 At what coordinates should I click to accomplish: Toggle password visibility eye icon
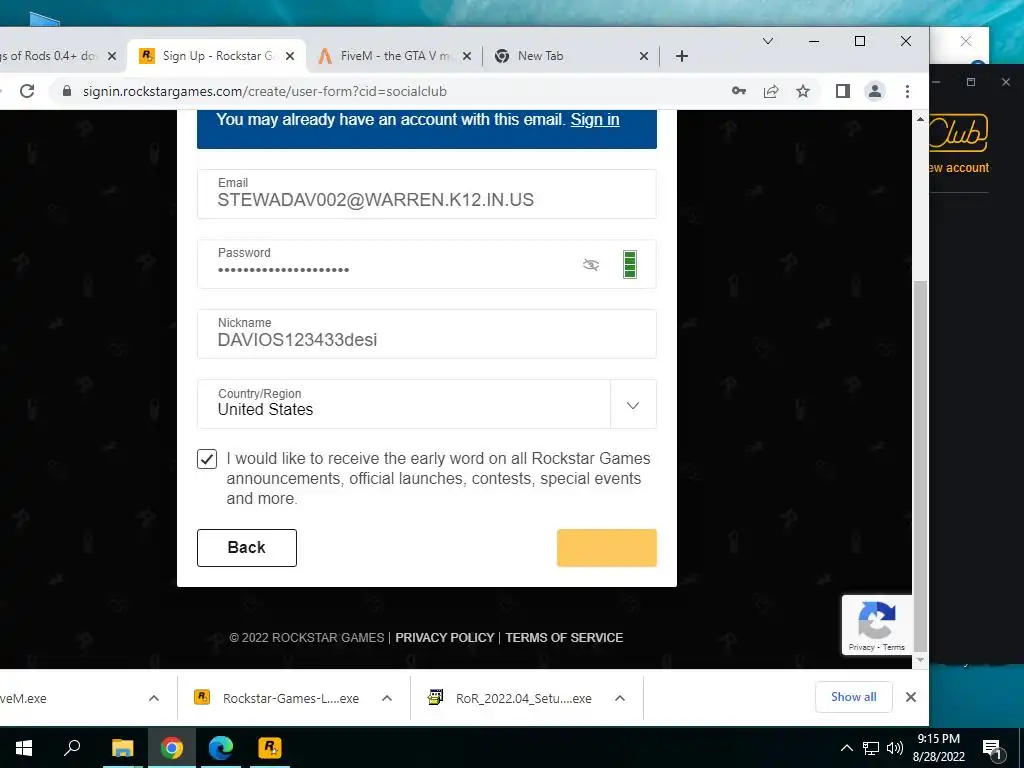pos(591,264)
